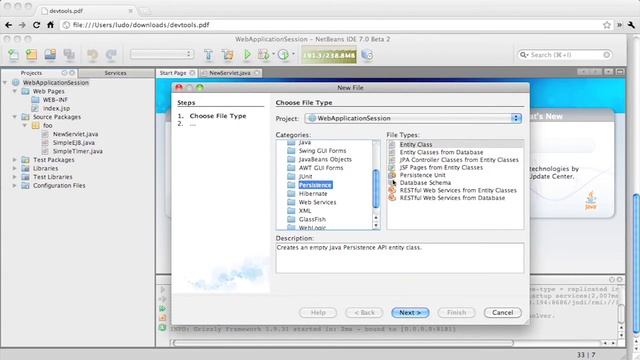Image resolution: width=640 pixels, height=360 pixels.
Task: Select JSF Pages from Entity Classes
Action: coord(441,168)
